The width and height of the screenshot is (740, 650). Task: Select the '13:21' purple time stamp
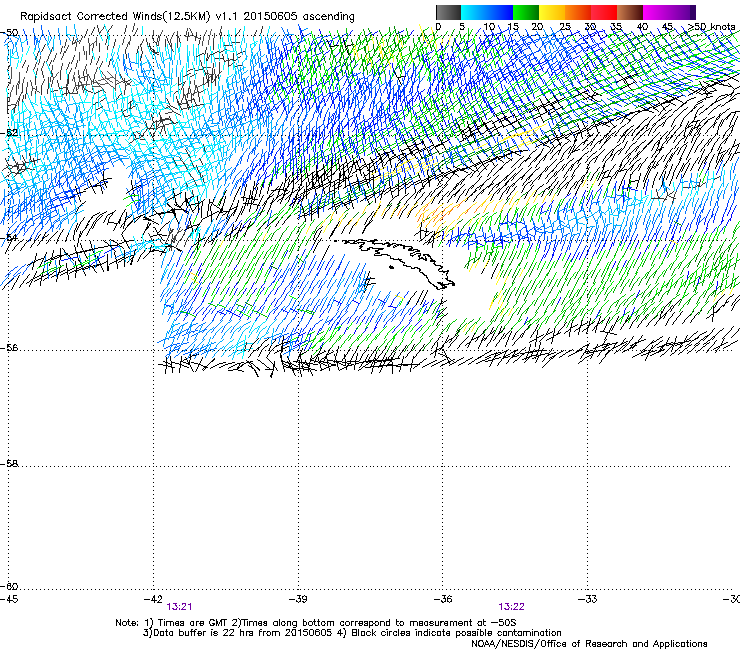pyautogui.click(x=179, y=607)
